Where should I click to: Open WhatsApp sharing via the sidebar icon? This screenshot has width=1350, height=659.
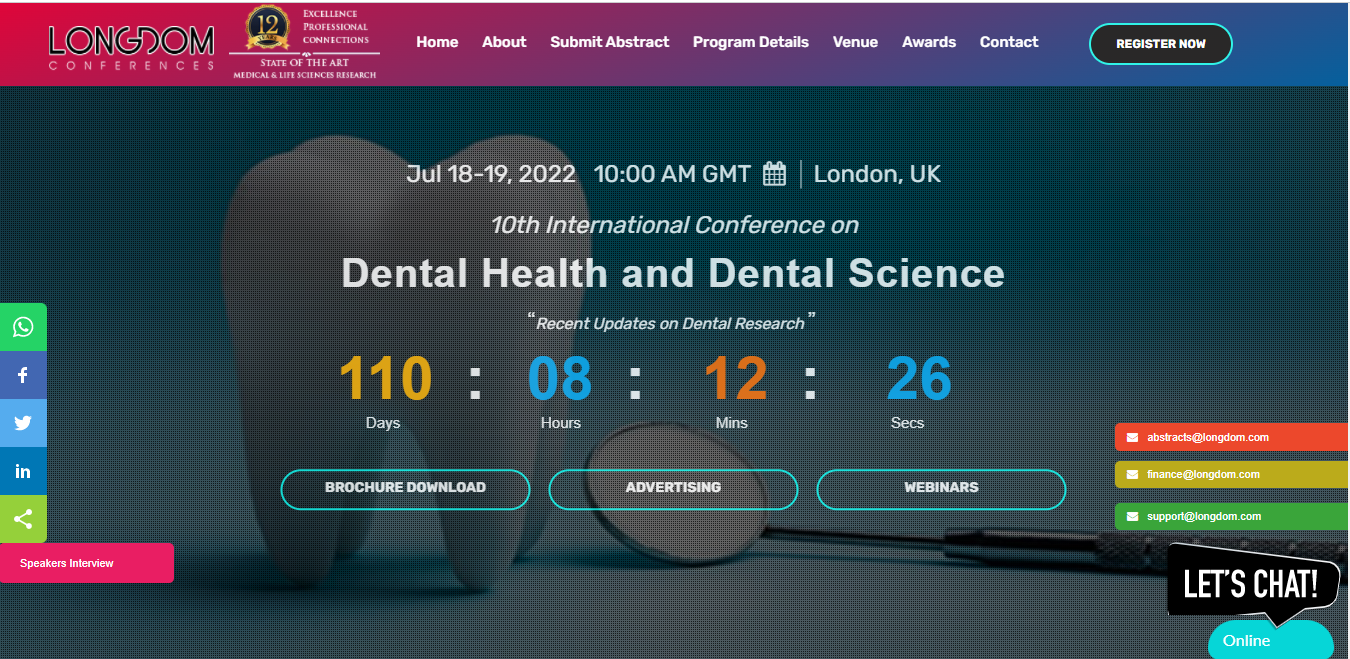tap(22, 327)
